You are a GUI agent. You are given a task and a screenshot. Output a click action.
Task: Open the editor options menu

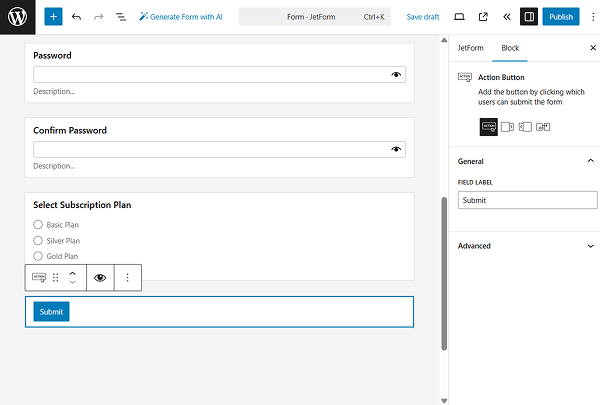point(587,17)
